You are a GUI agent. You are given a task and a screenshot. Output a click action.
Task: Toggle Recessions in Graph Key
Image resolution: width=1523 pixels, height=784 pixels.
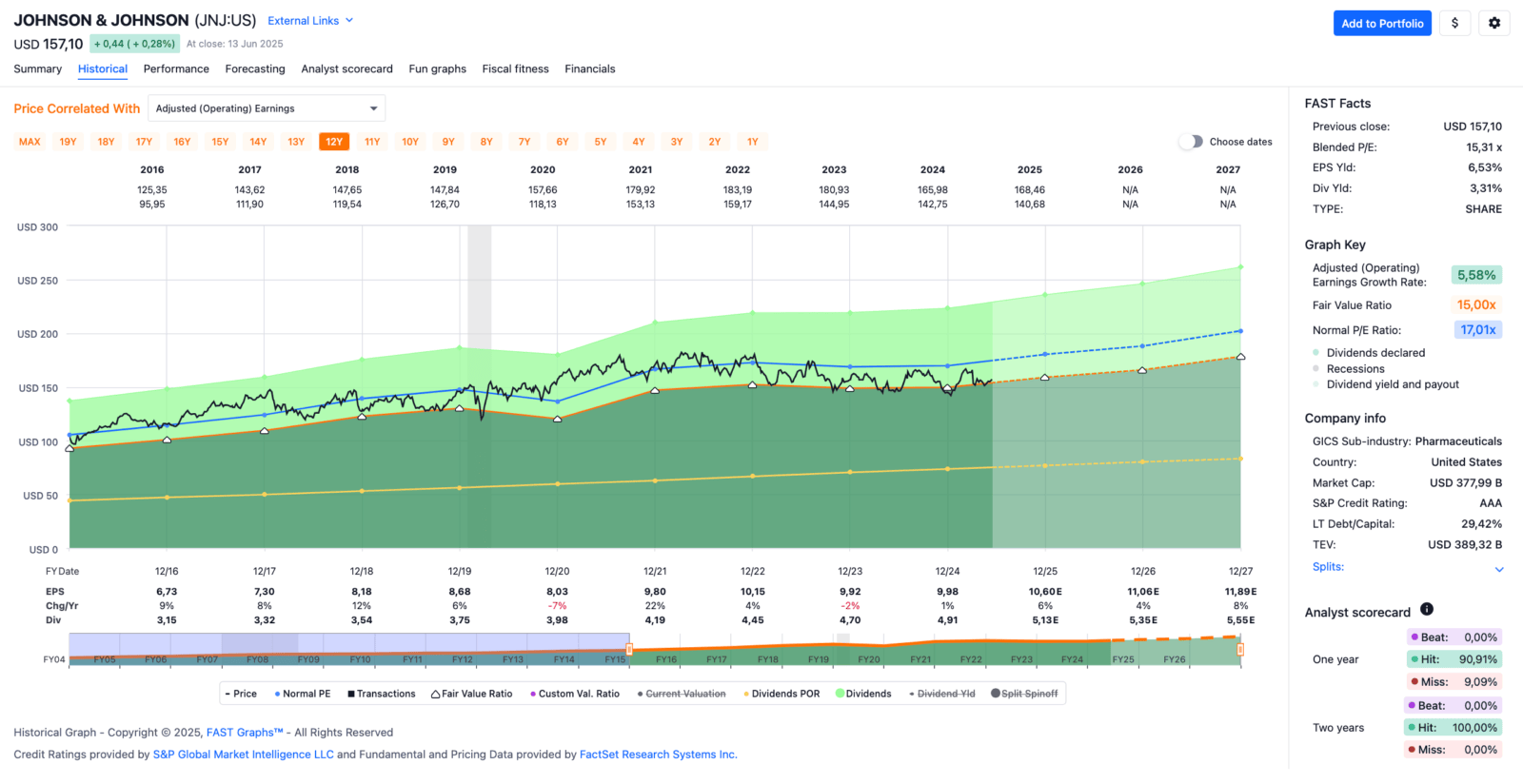tap(1349, 369)
